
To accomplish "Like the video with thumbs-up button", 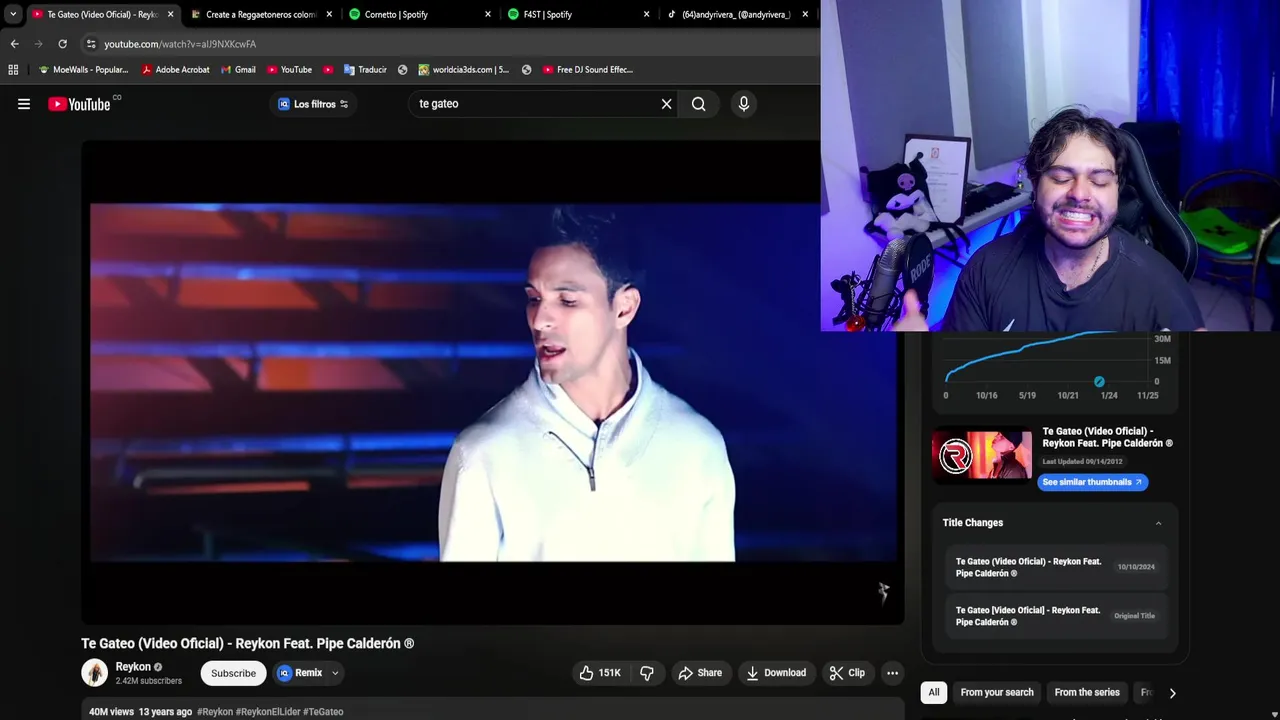I will [600, 673].
